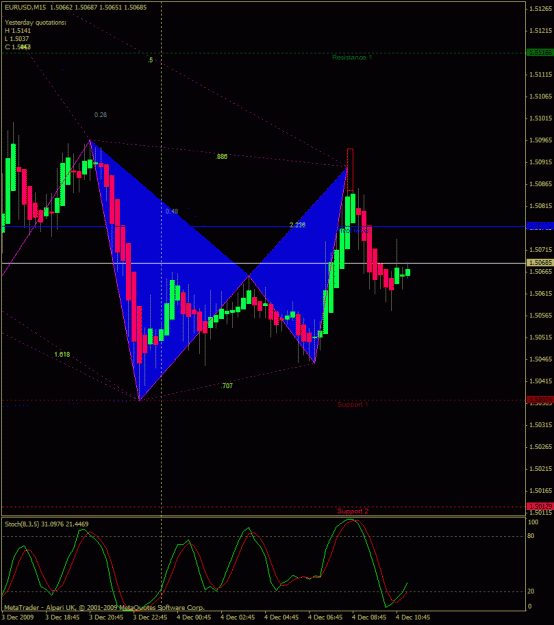The image size is (554, 625).
Task: Select the "Resistance 1" line label
Action: (352, 57)
